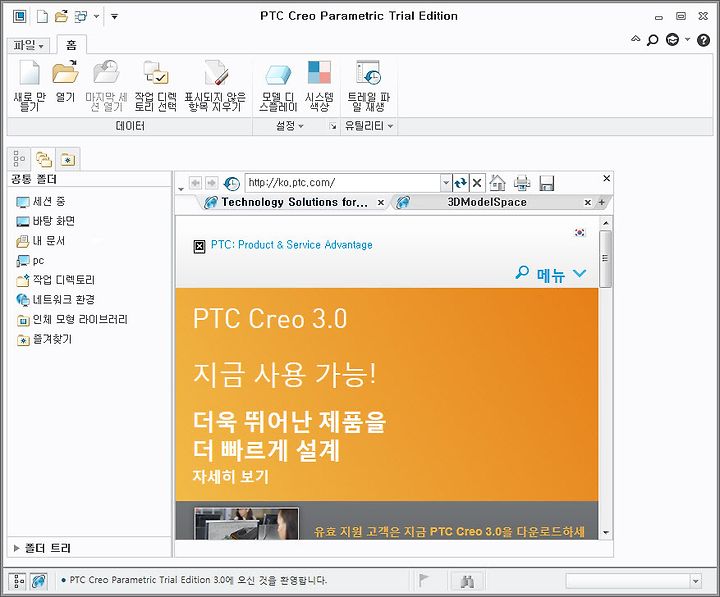Select 네트워크 환경 item

click(56, 300)
